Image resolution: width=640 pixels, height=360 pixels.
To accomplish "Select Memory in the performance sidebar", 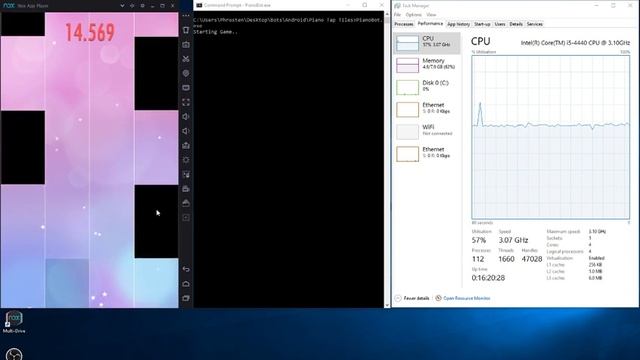I will [x=427, y=65].
